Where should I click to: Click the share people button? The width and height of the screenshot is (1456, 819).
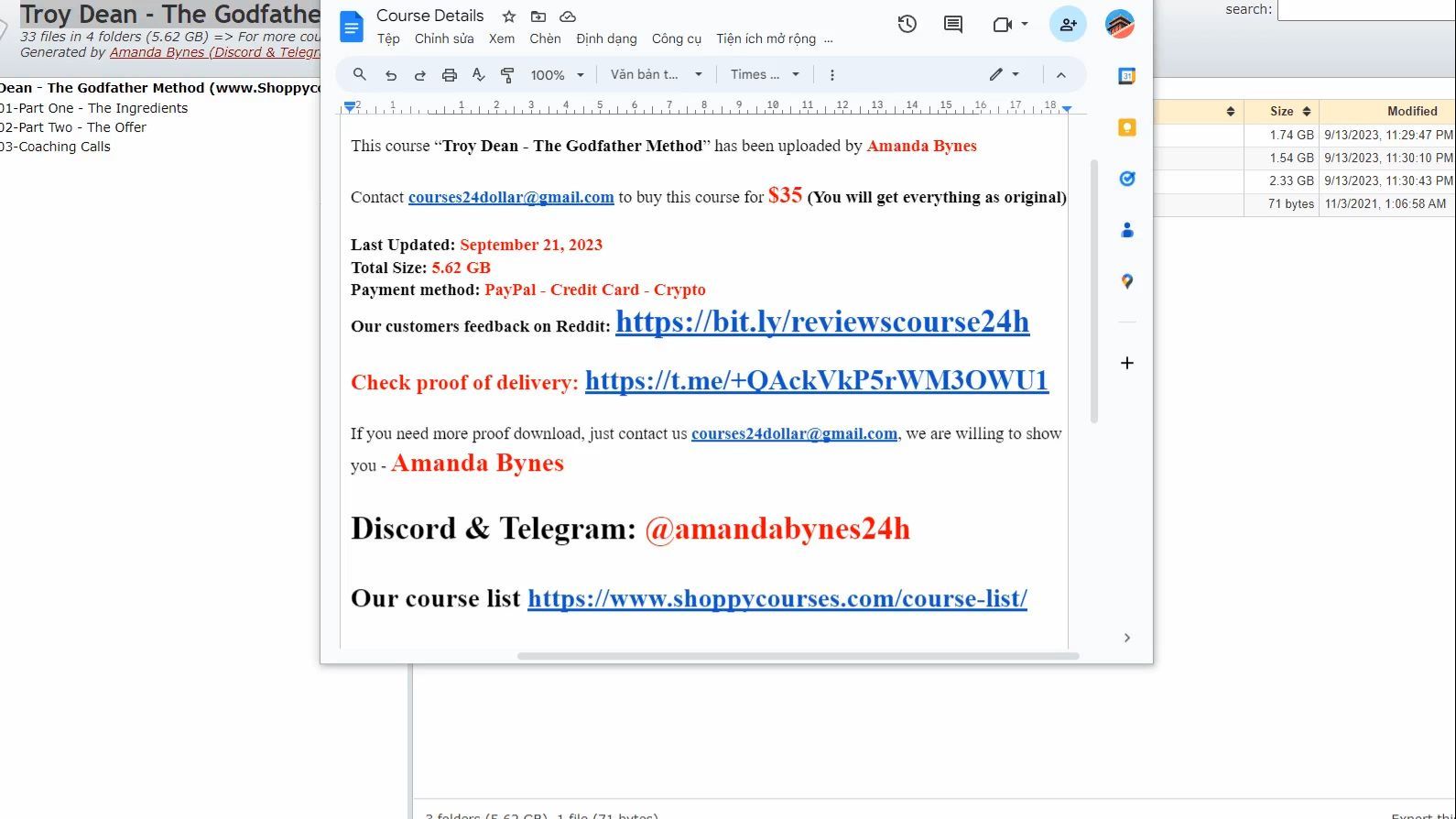click(x=1068, y=25)
